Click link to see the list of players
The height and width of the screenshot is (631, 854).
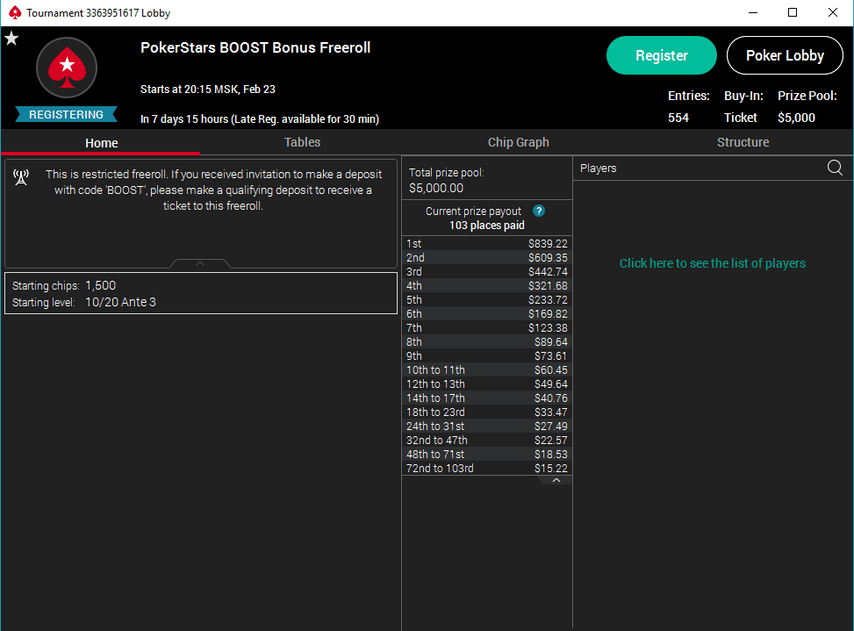712,264
